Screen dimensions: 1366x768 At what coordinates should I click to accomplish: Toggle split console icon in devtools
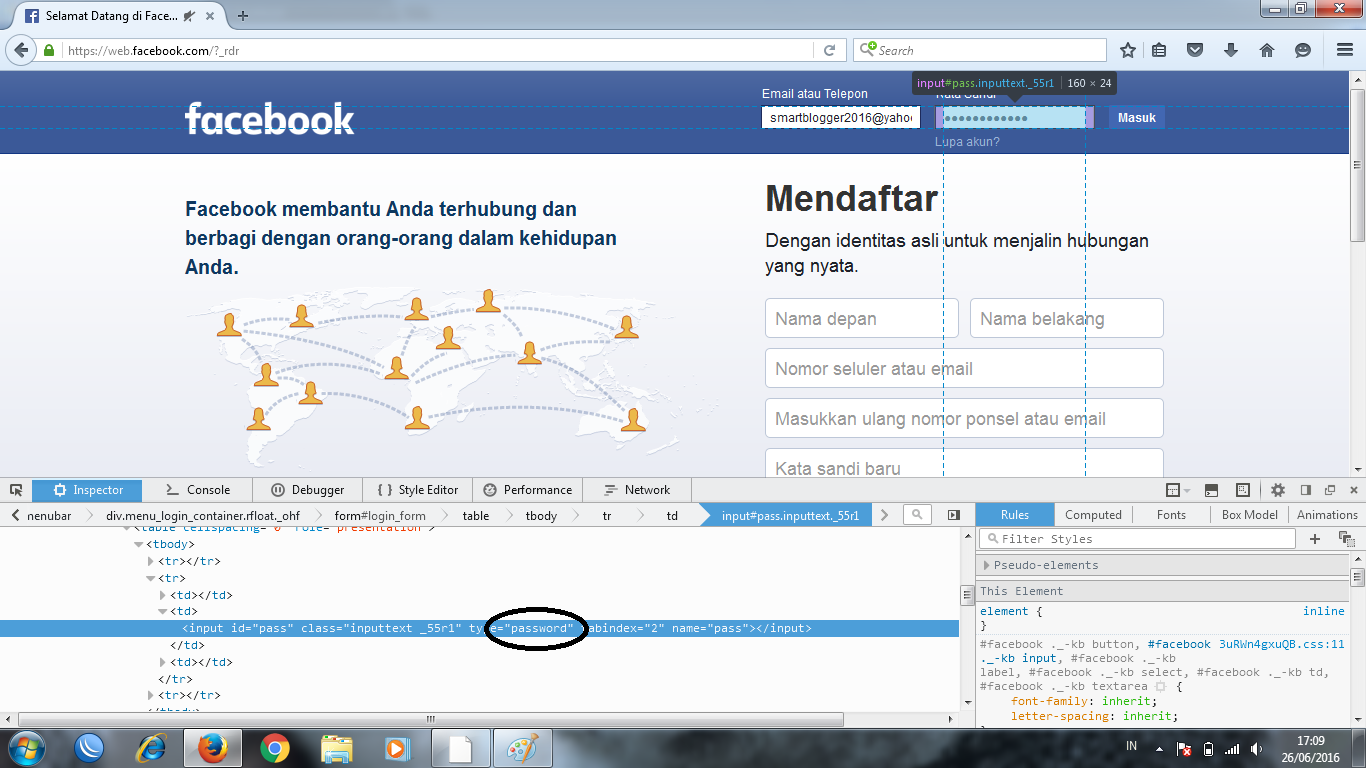1211,490
